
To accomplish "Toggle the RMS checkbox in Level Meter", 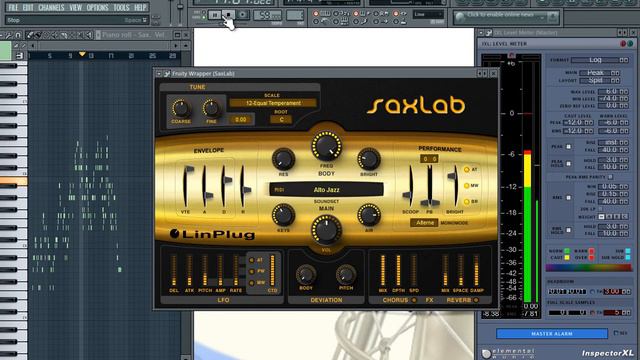I will coord(568,198).
